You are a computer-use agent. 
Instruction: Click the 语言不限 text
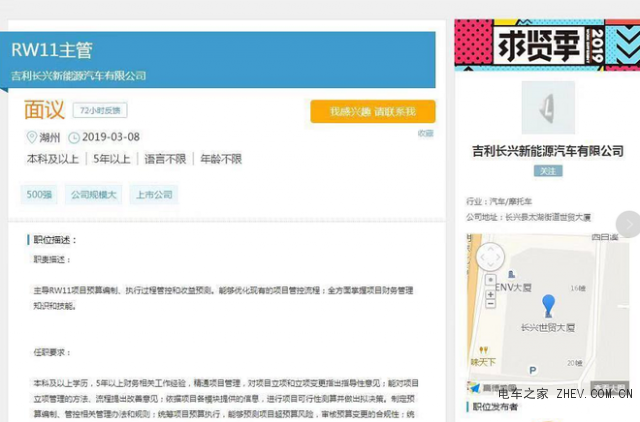click(x=165, y=159)
